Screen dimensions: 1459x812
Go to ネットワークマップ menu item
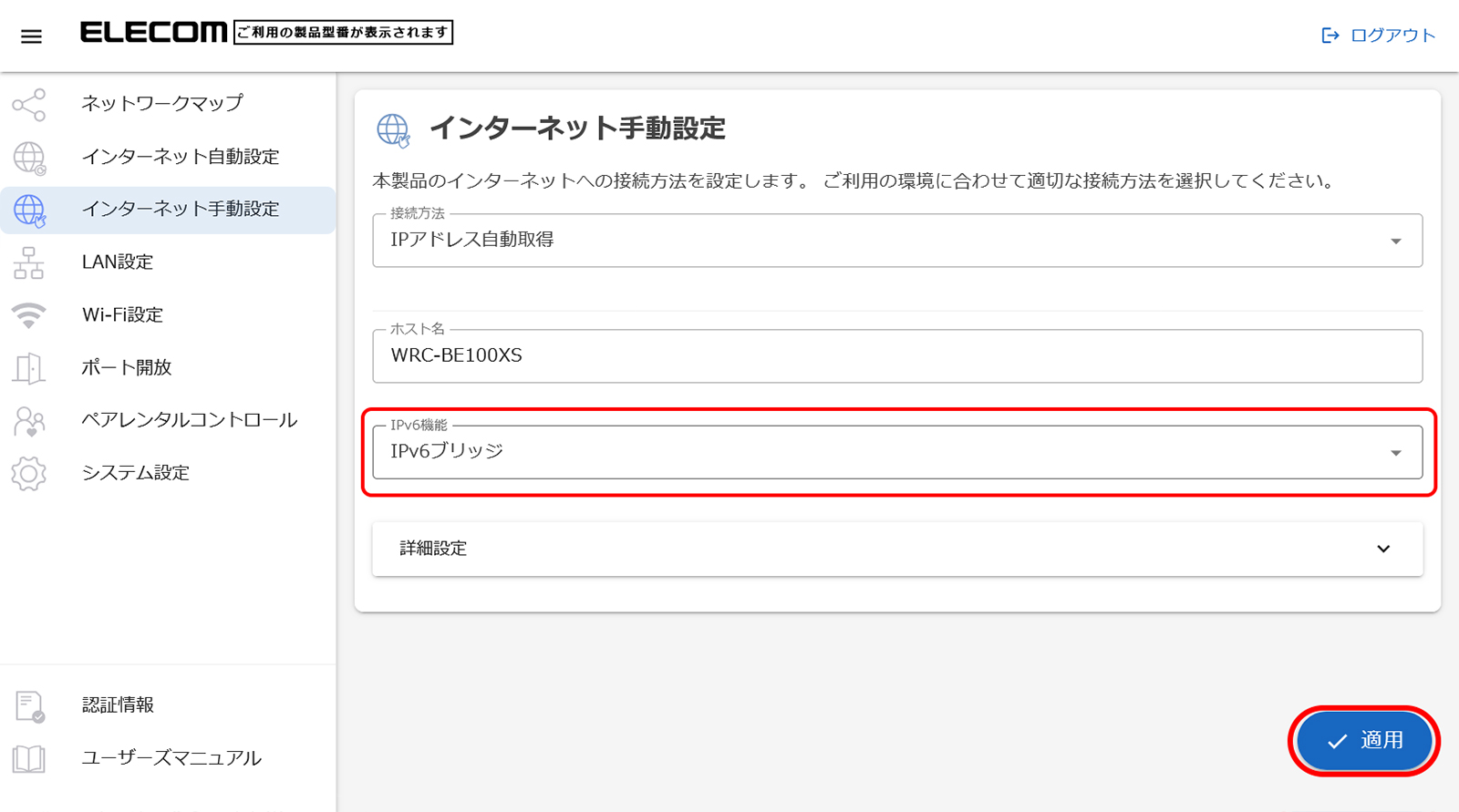[x=162, y=104]
